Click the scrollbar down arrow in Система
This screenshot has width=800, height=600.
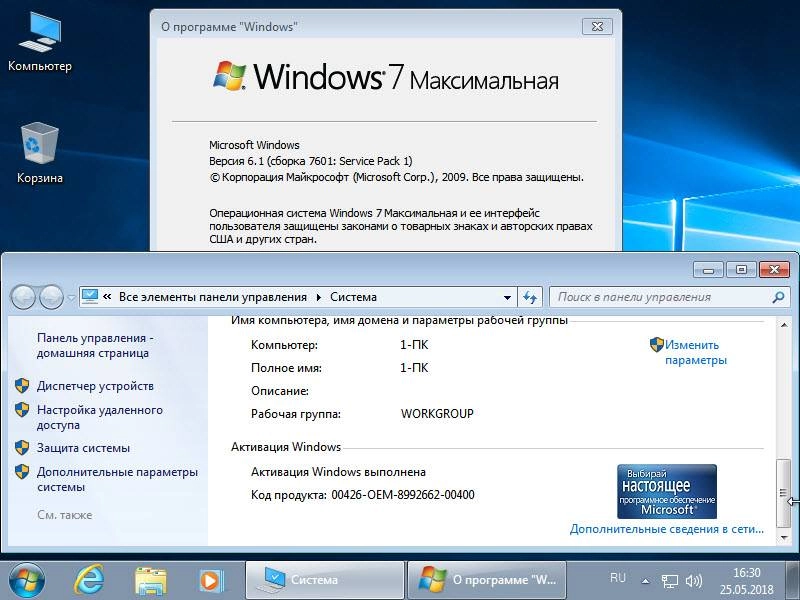[783, 537]
